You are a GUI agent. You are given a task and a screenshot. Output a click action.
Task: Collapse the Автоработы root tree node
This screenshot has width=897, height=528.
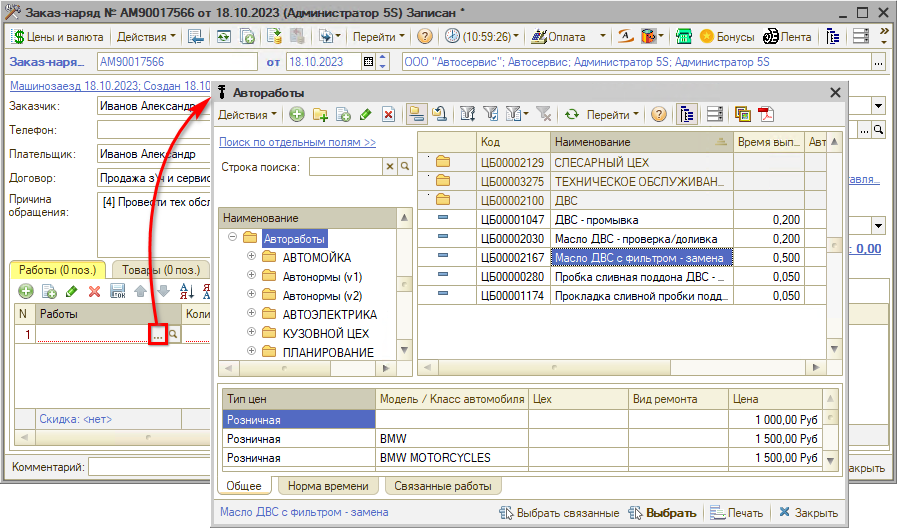click(232, 237)
